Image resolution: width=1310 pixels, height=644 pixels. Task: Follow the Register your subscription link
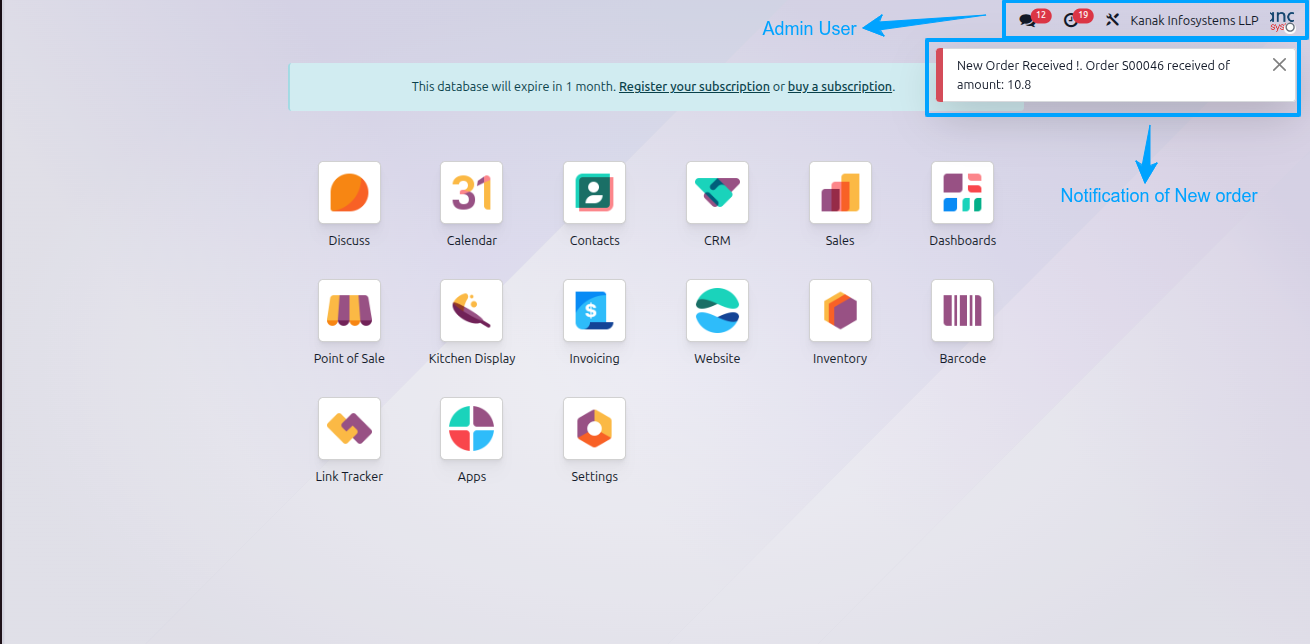click(x=694, y=87)
